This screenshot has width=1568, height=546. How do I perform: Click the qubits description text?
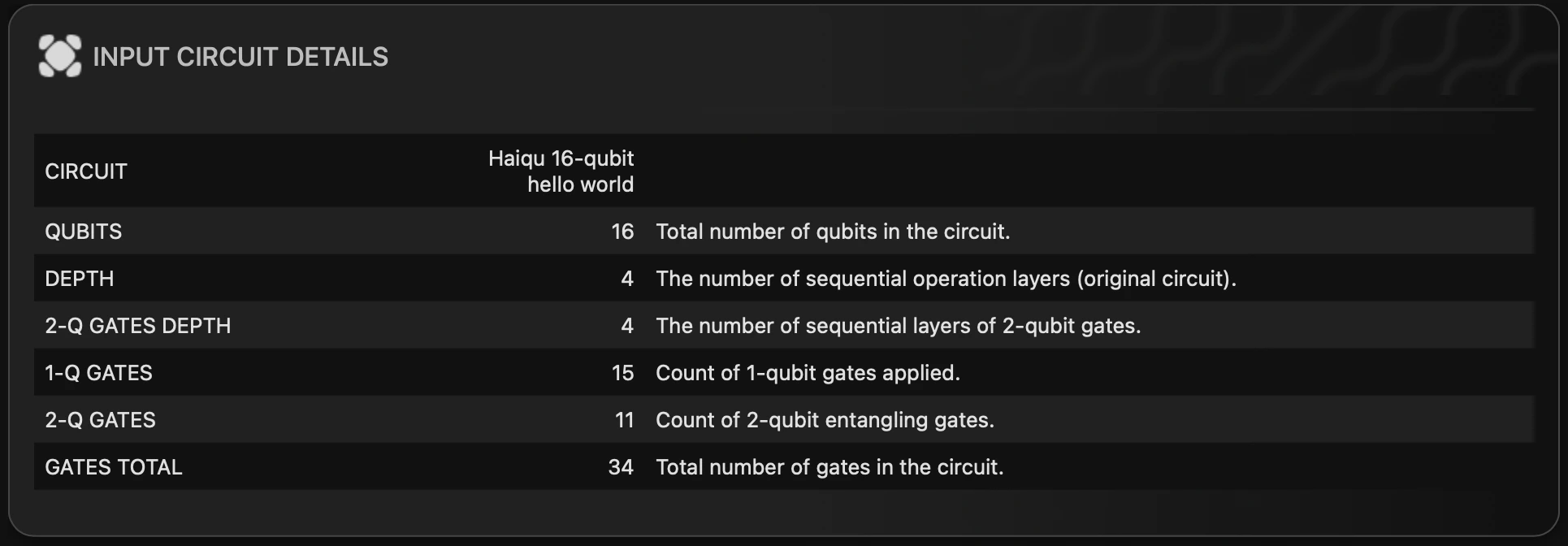tap(834, 232)
